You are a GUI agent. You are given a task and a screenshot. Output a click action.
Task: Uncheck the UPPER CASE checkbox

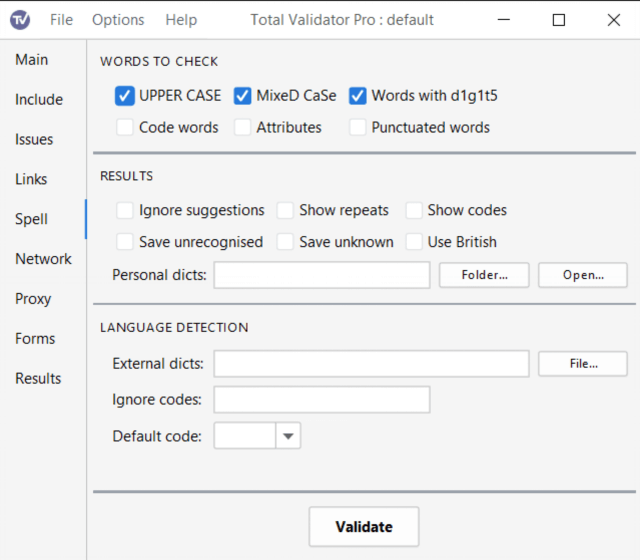[125, 96]
